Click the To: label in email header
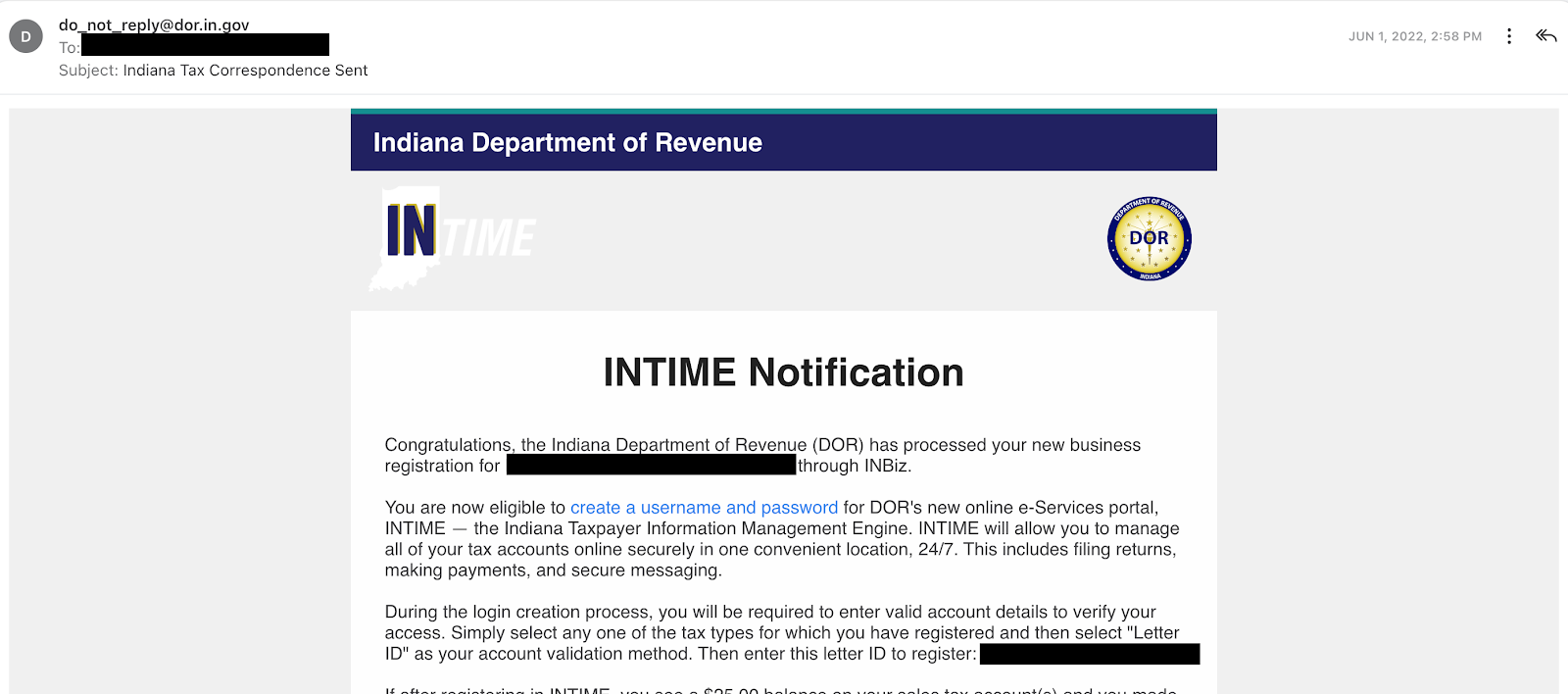The image size is (1568, 694). pyautogui.click(x=69, y=47)
